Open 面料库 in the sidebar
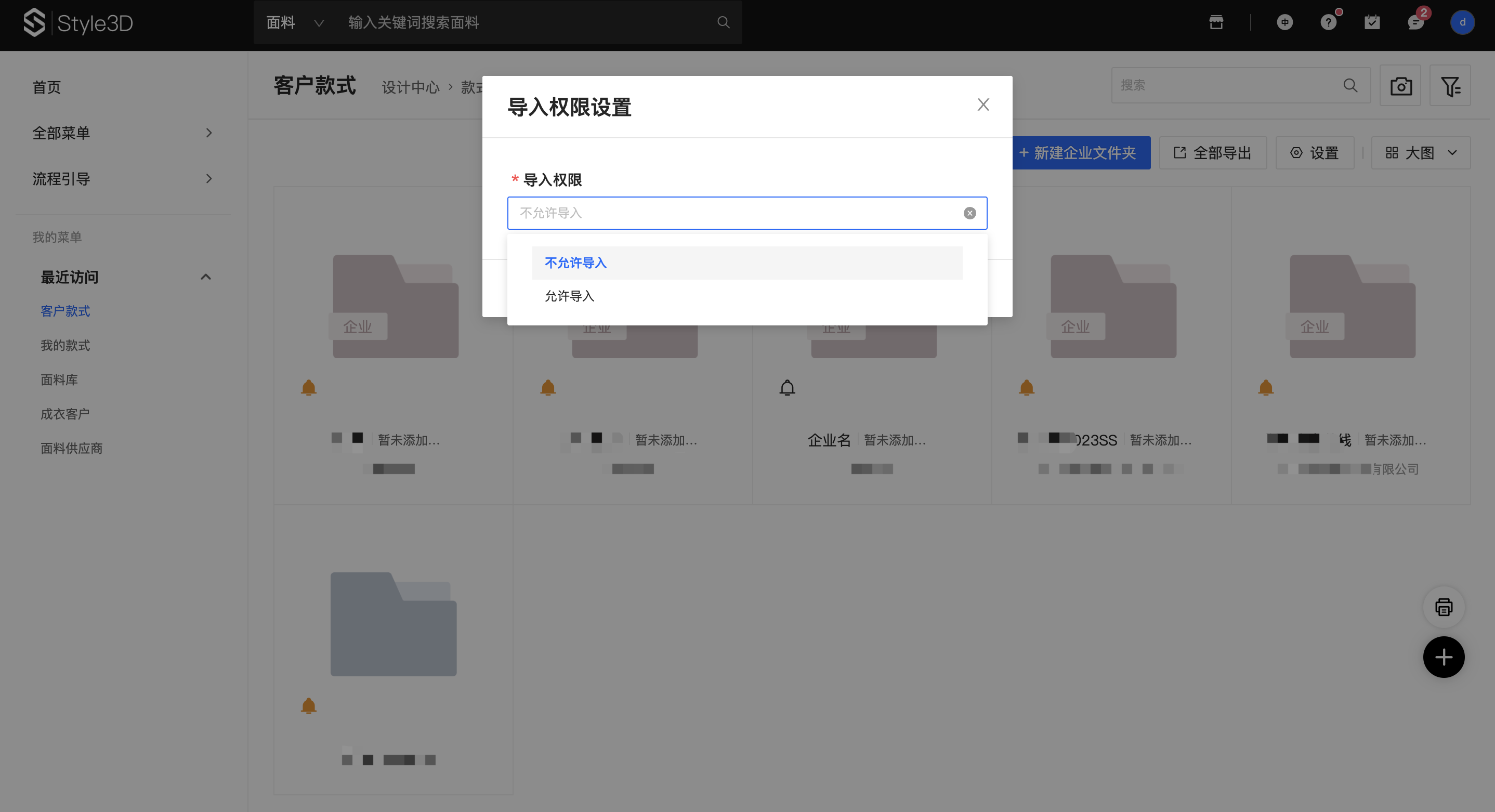This screenshot has width=1495, height=812. [59, 379]
